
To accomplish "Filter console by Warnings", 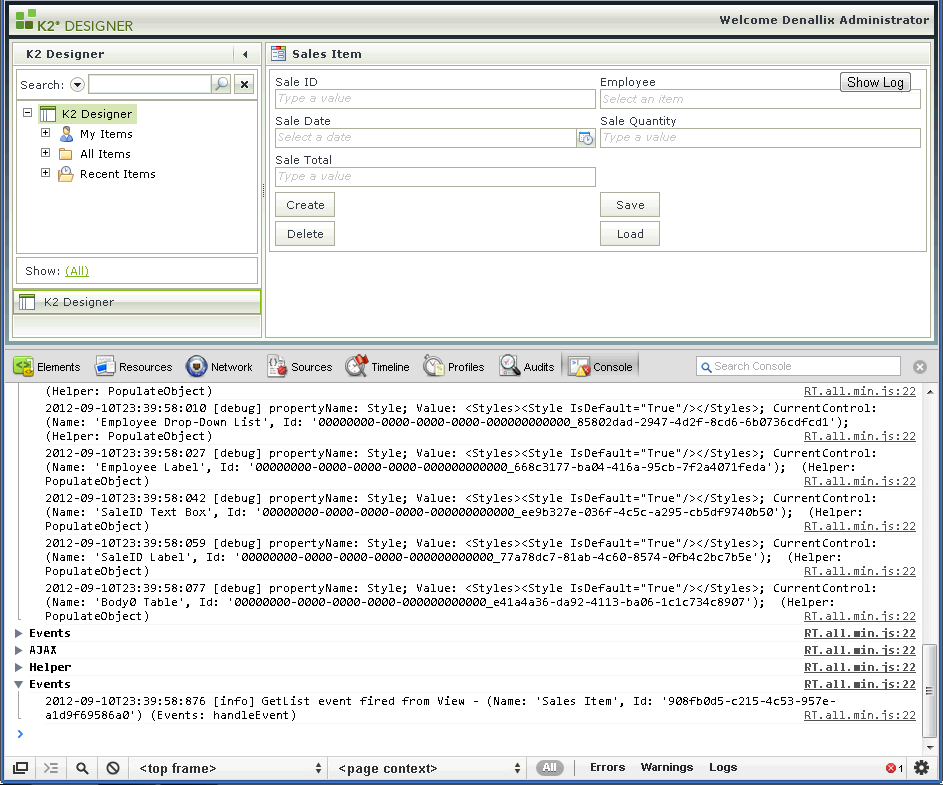I will click(666, 767).
